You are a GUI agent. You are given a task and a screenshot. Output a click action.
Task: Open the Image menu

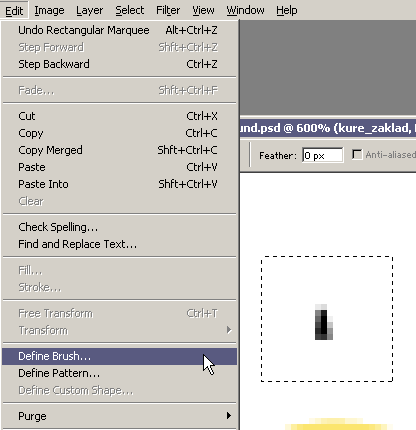[x=49, y=11]
